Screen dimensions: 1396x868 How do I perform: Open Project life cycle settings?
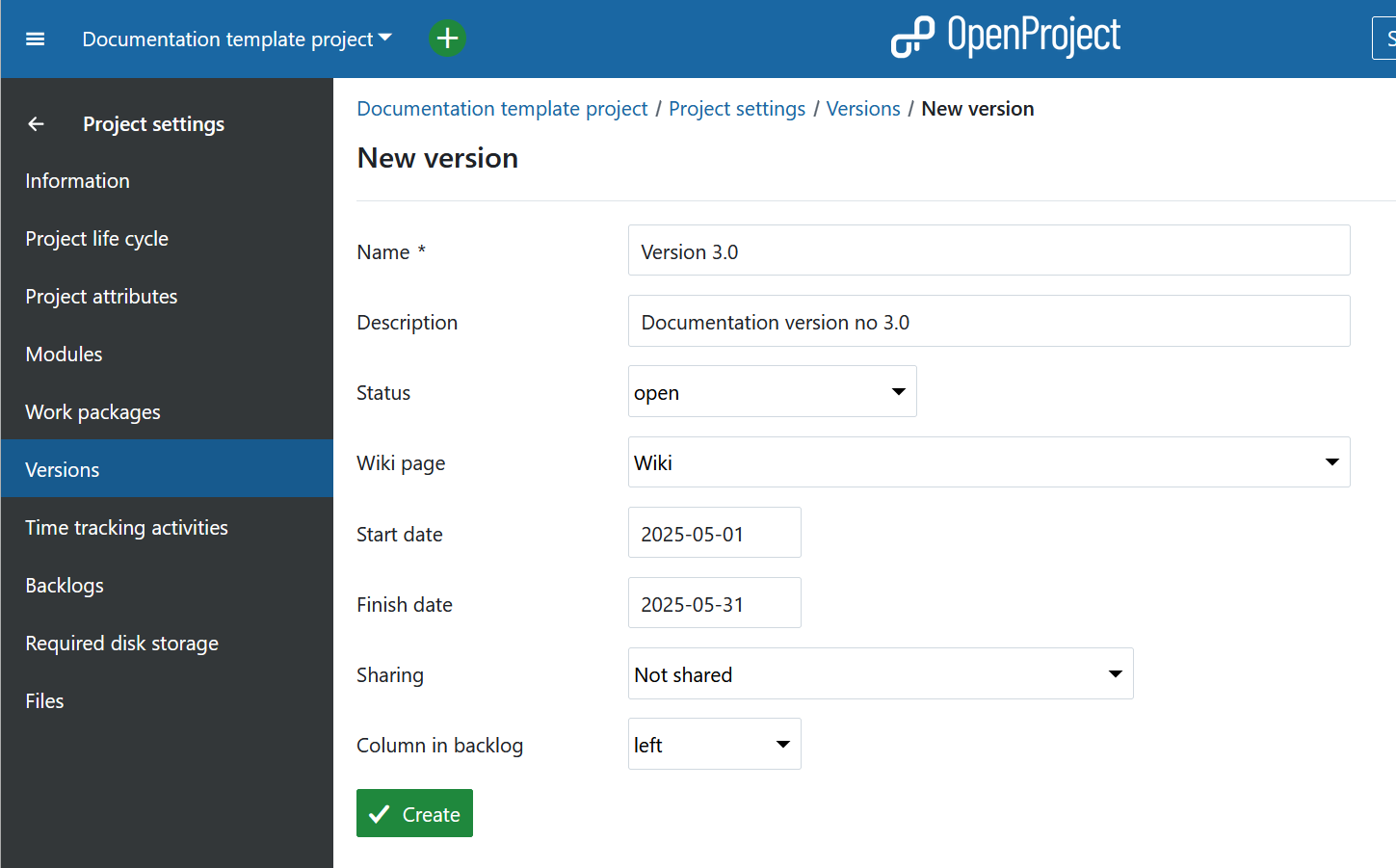pos(167,239)
